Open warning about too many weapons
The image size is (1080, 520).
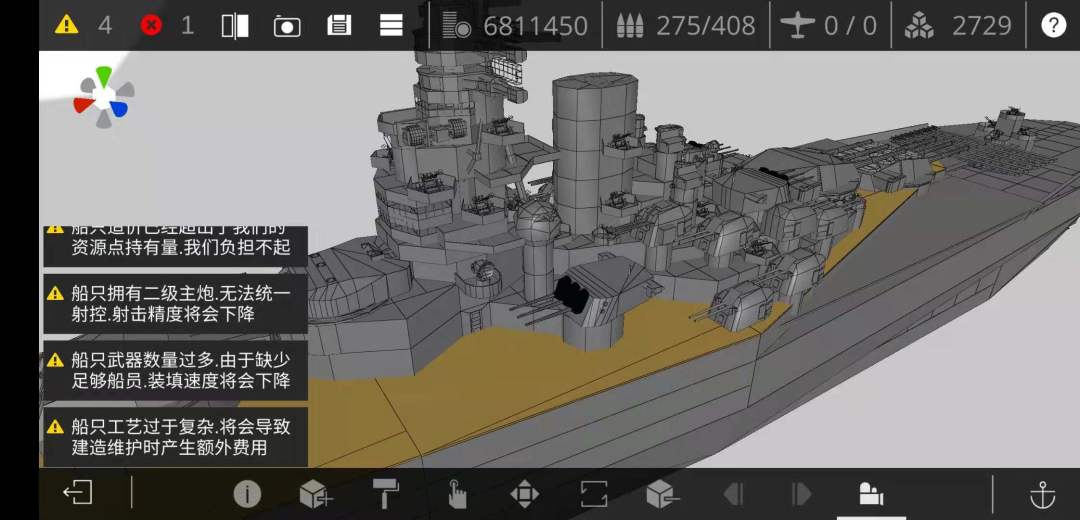point(176,370)
